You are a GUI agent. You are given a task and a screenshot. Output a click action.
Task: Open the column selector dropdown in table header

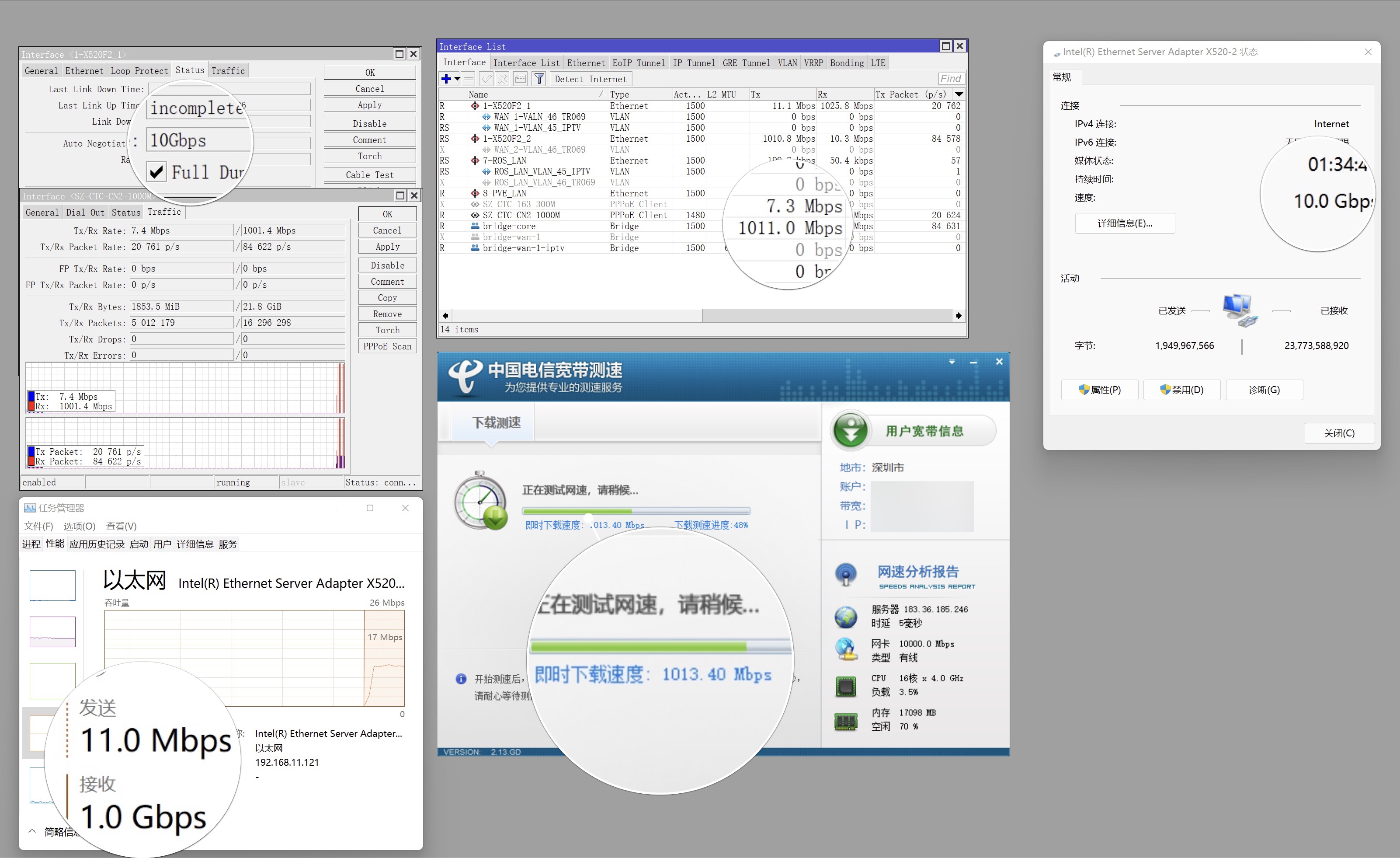click(959, 94)
